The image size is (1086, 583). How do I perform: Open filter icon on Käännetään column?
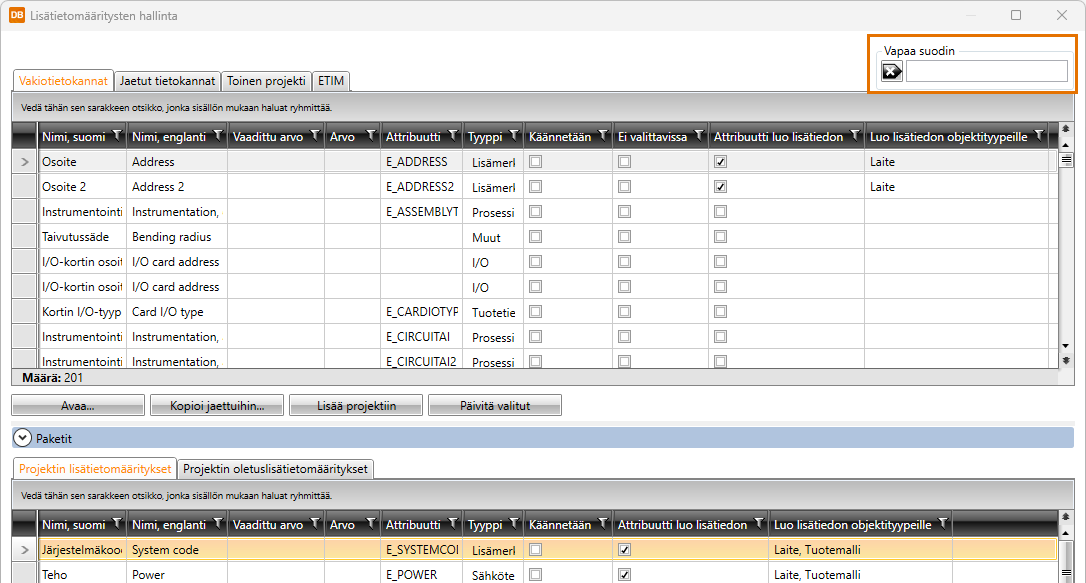click(601, 136)
